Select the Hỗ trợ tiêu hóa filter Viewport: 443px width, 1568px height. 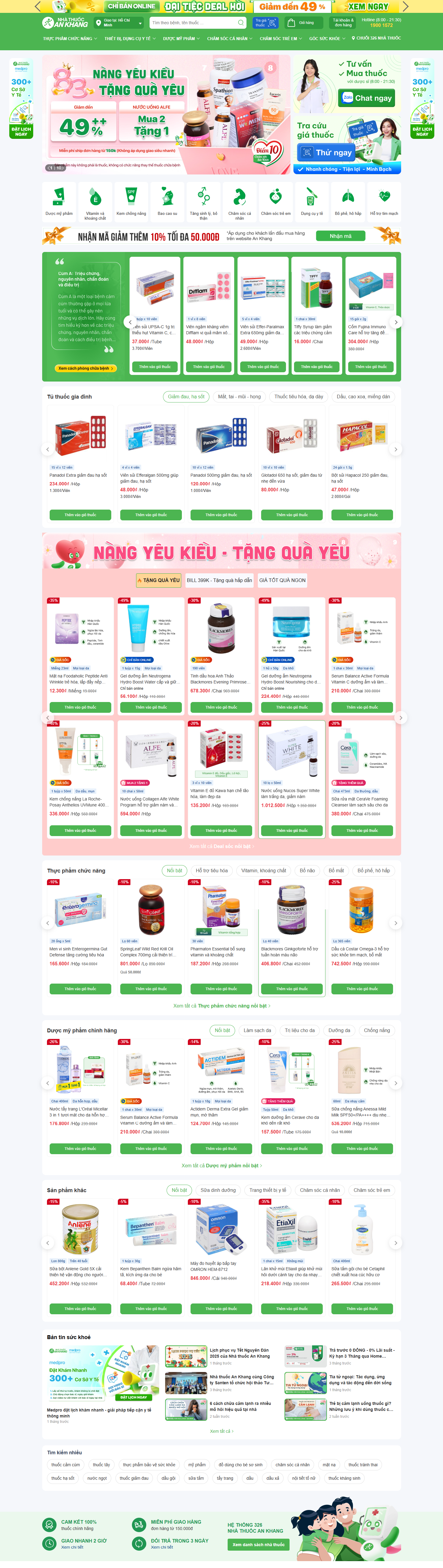point(212,870)
